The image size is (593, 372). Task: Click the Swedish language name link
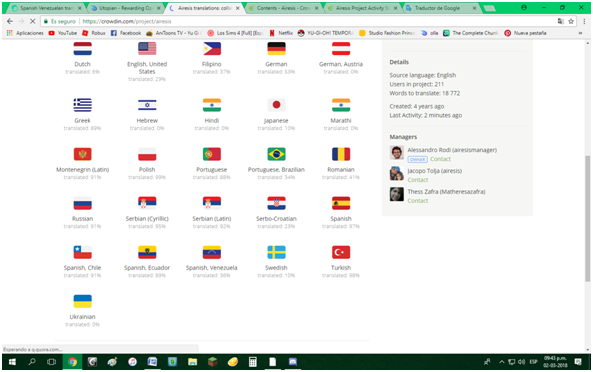[x=276, y=268]
